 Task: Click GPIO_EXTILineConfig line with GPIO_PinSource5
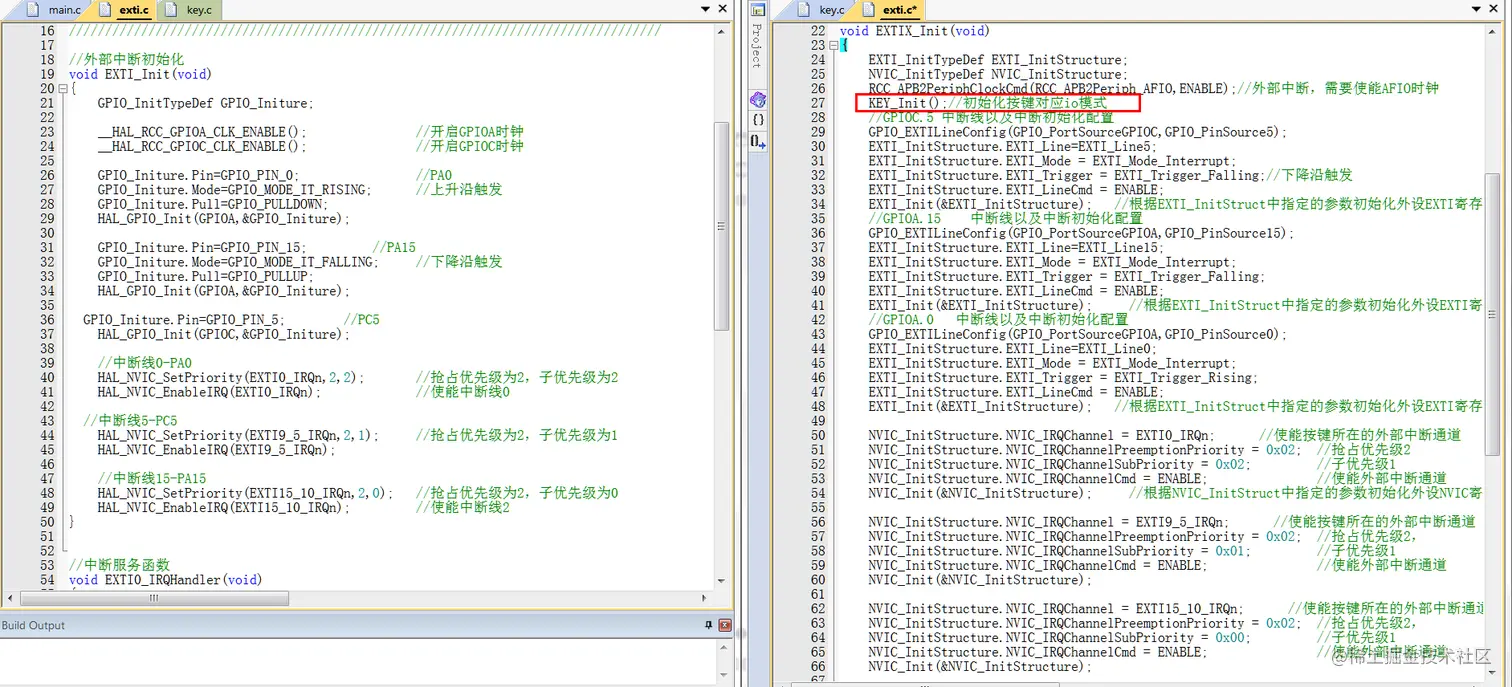coord(1078,132)
